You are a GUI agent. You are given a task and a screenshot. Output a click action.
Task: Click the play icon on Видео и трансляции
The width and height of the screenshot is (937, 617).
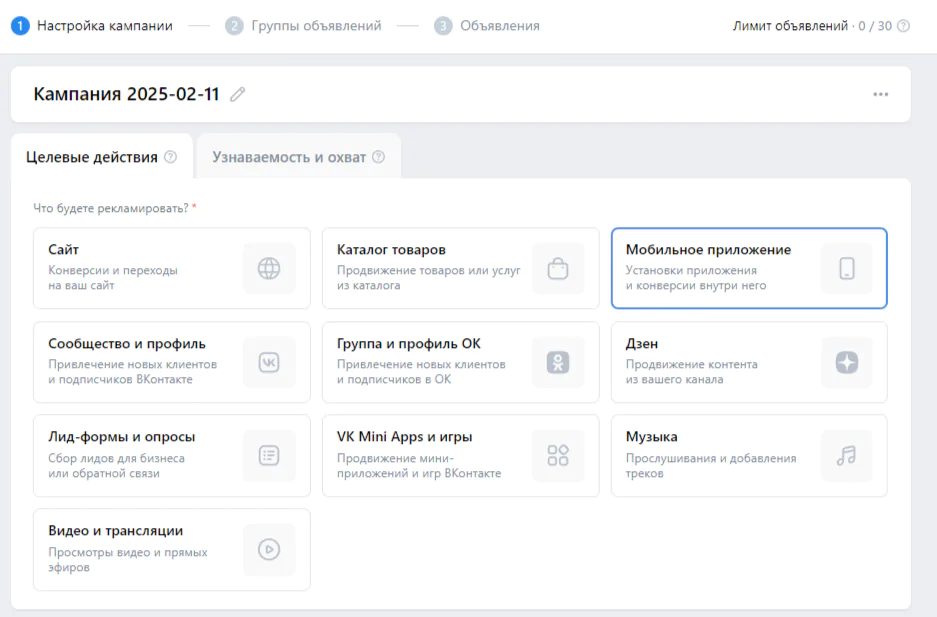[269, 550]
